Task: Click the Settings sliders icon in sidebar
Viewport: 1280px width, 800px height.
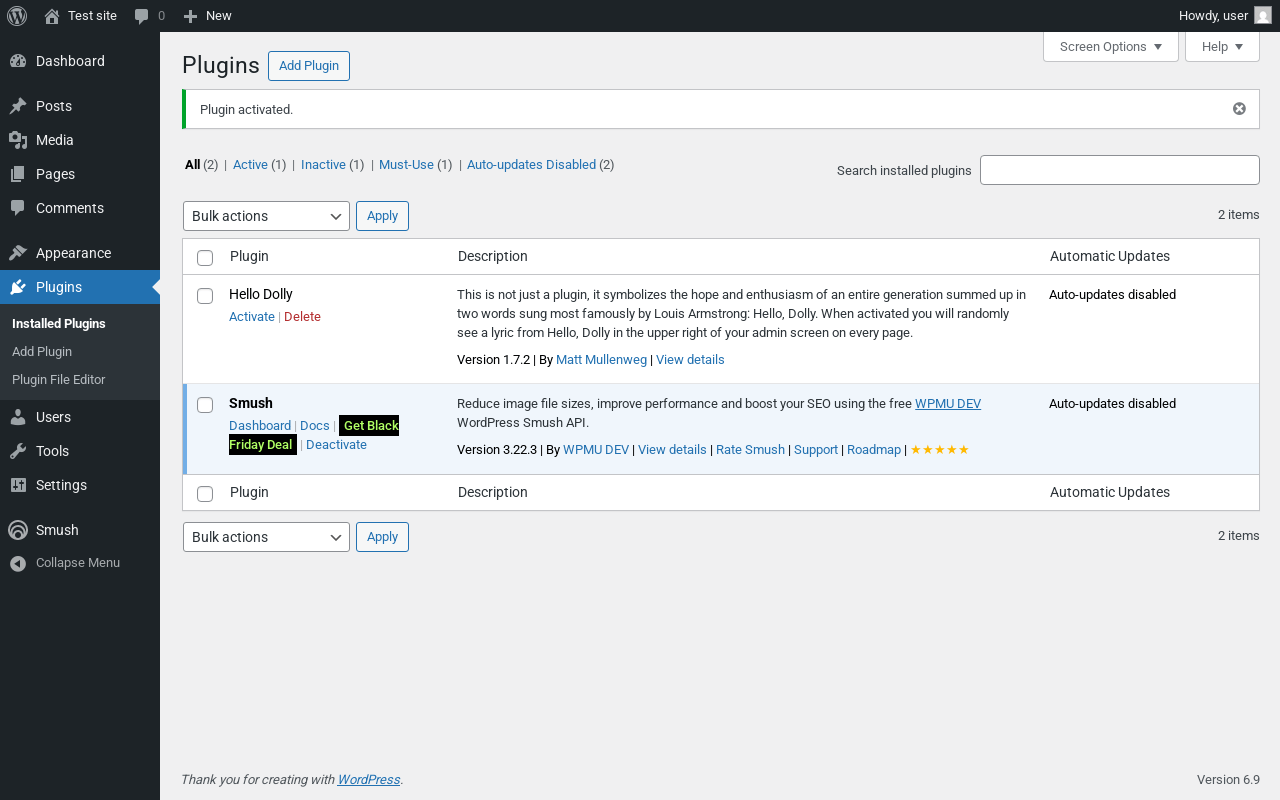Action: tap(18, 485)
